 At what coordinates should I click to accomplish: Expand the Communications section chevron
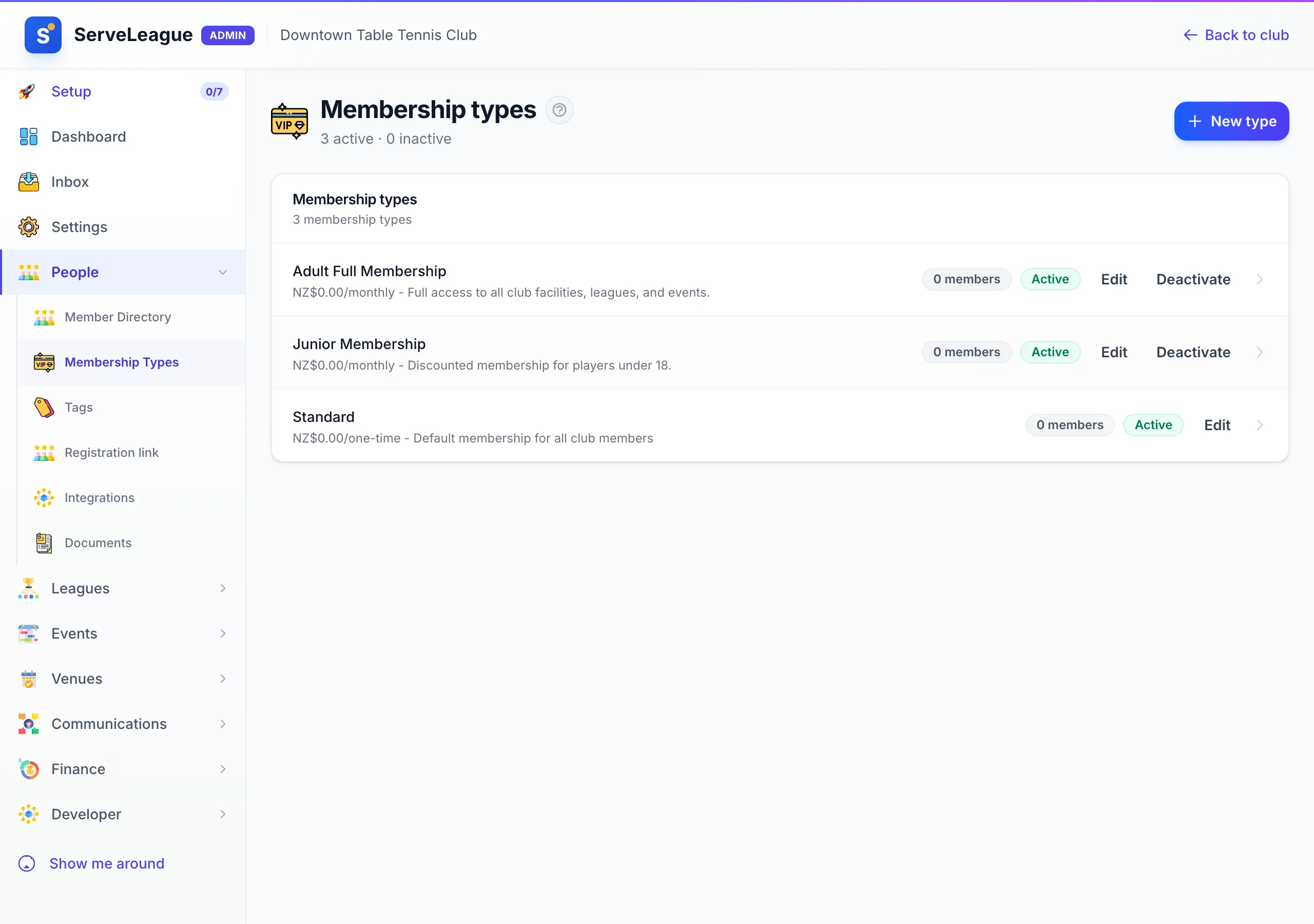coord(223,724)
